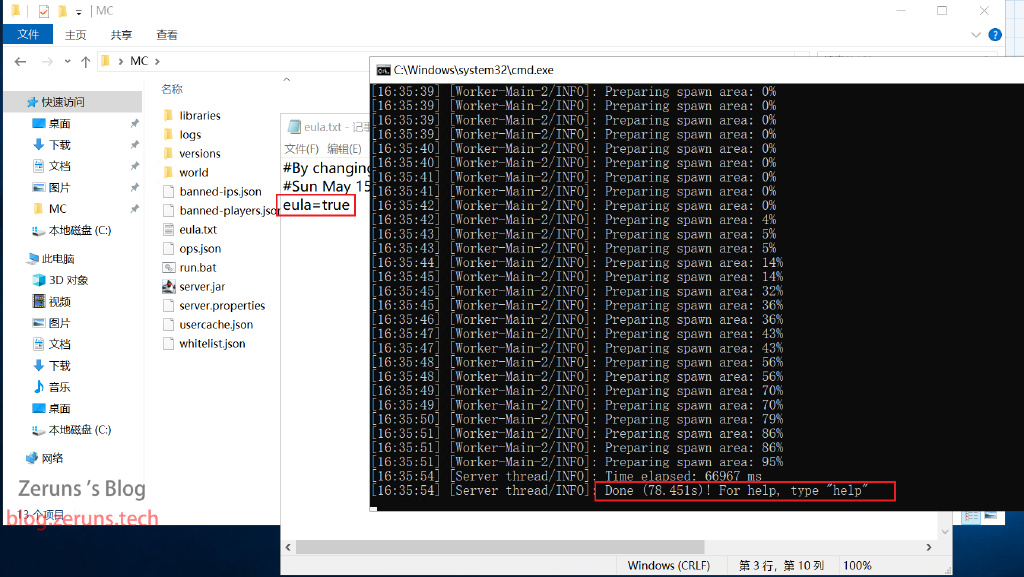Image resolution: width=1024 pixels, height=577 pixels.
Task: Click the run.bat batch file icon
Action: tap(168, 268)
